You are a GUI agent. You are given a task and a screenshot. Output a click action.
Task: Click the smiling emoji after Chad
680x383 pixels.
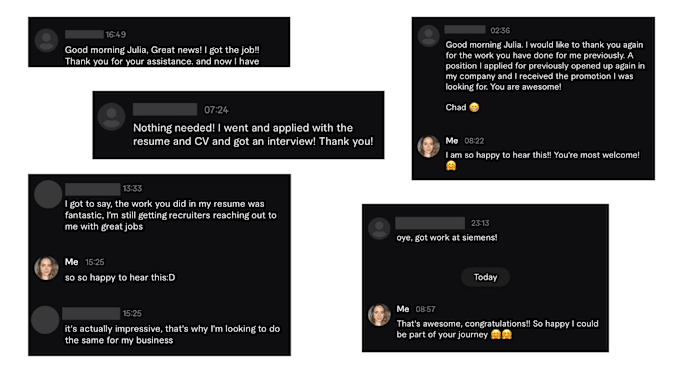click(x=474, y=107)
